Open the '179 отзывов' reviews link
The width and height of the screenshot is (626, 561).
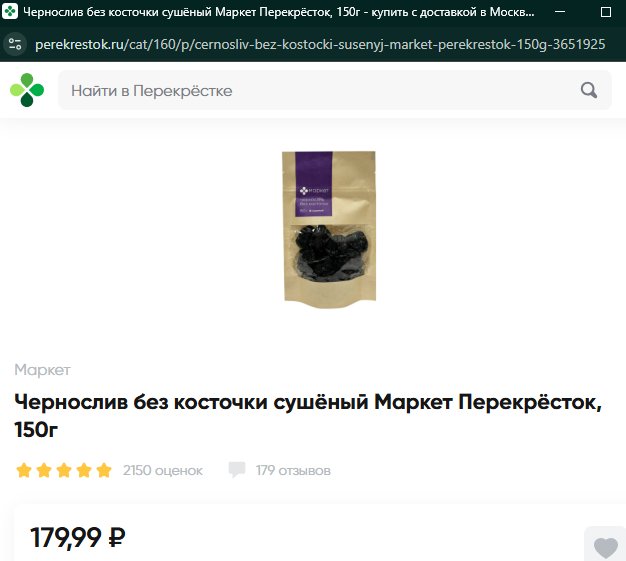(x=293, y=470)
